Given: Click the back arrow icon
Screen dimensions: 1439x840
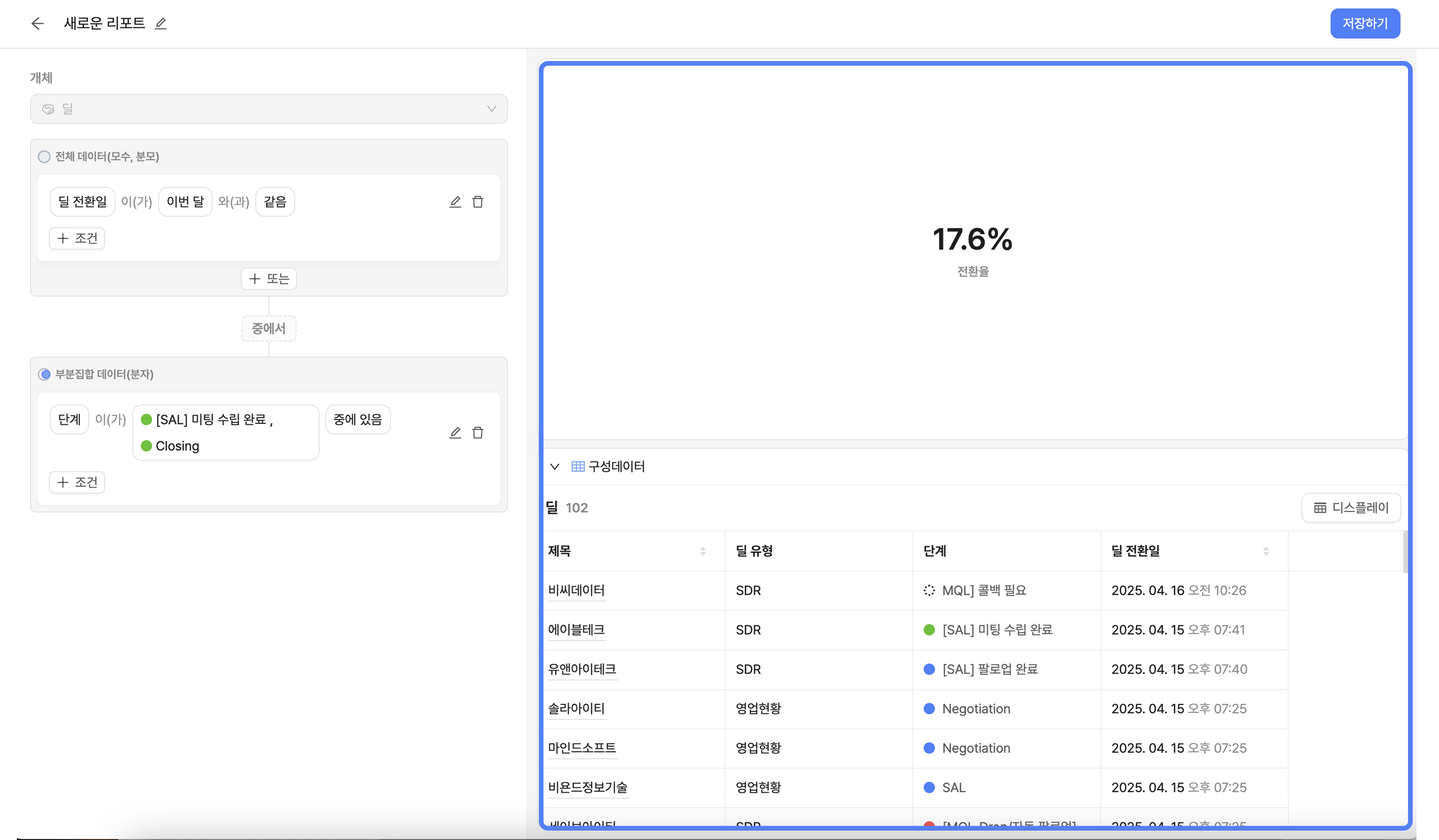Looking at the screenshot, I should [38, 23].
